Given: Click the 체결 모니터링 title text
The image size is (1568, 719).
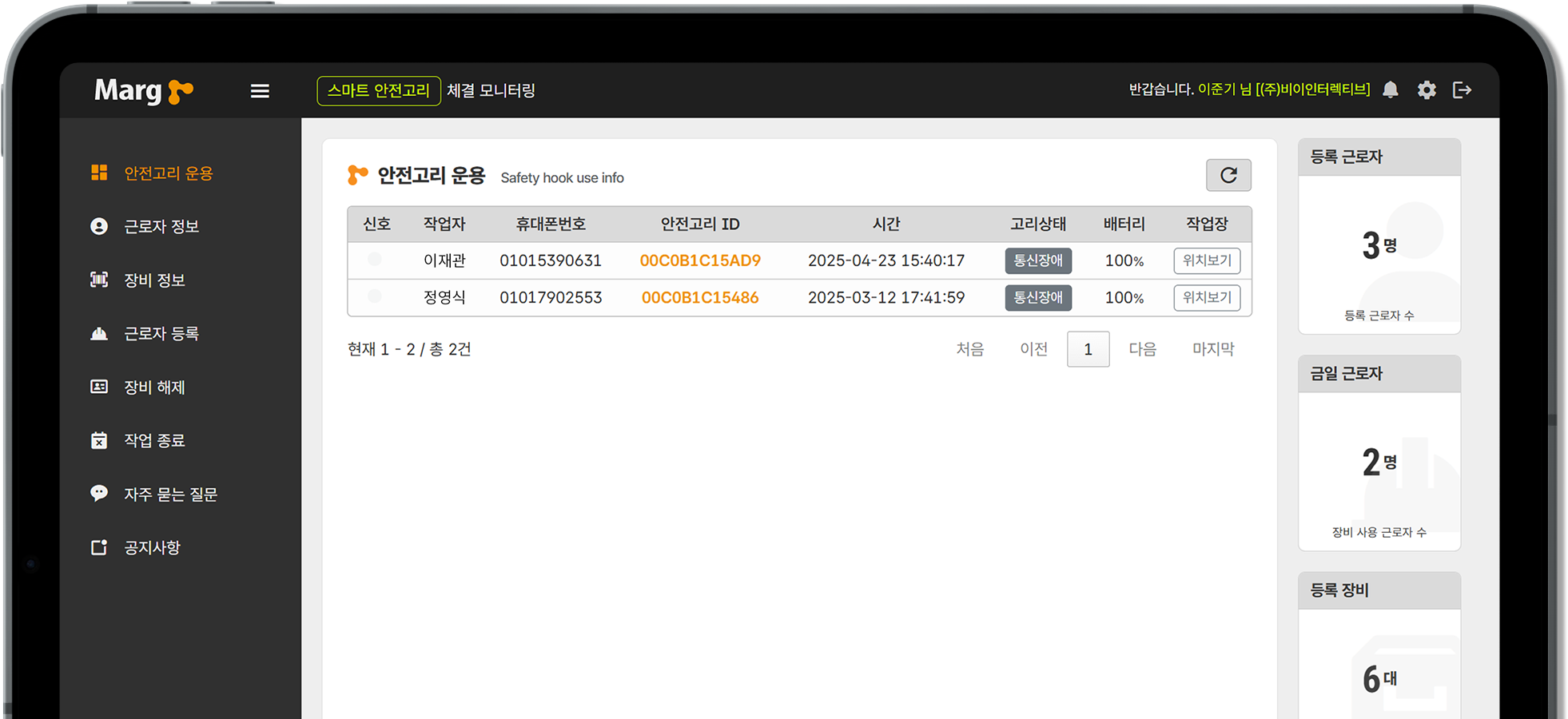Looking at the screenshot, I should (x=491, y=90).
